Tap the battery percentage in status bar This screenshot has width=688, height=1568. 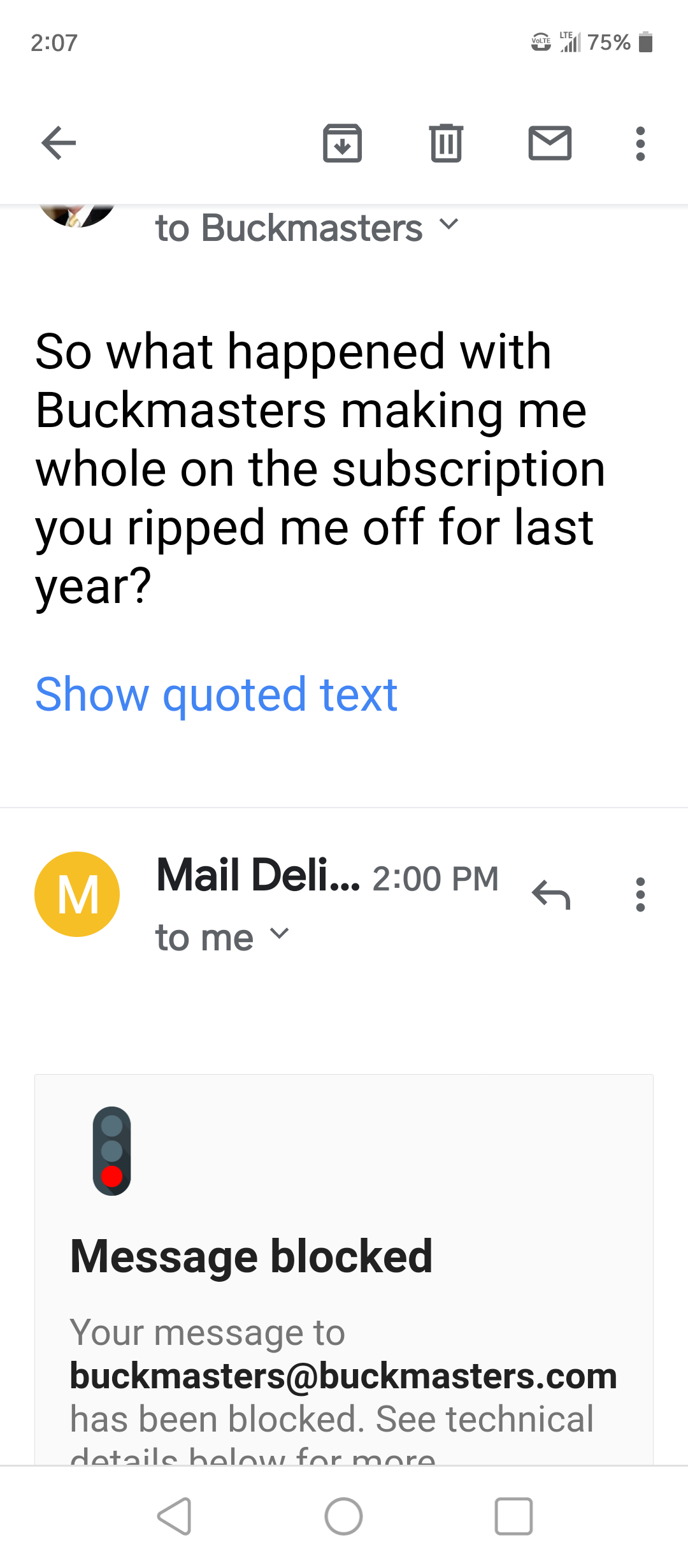tap(609, 43)
